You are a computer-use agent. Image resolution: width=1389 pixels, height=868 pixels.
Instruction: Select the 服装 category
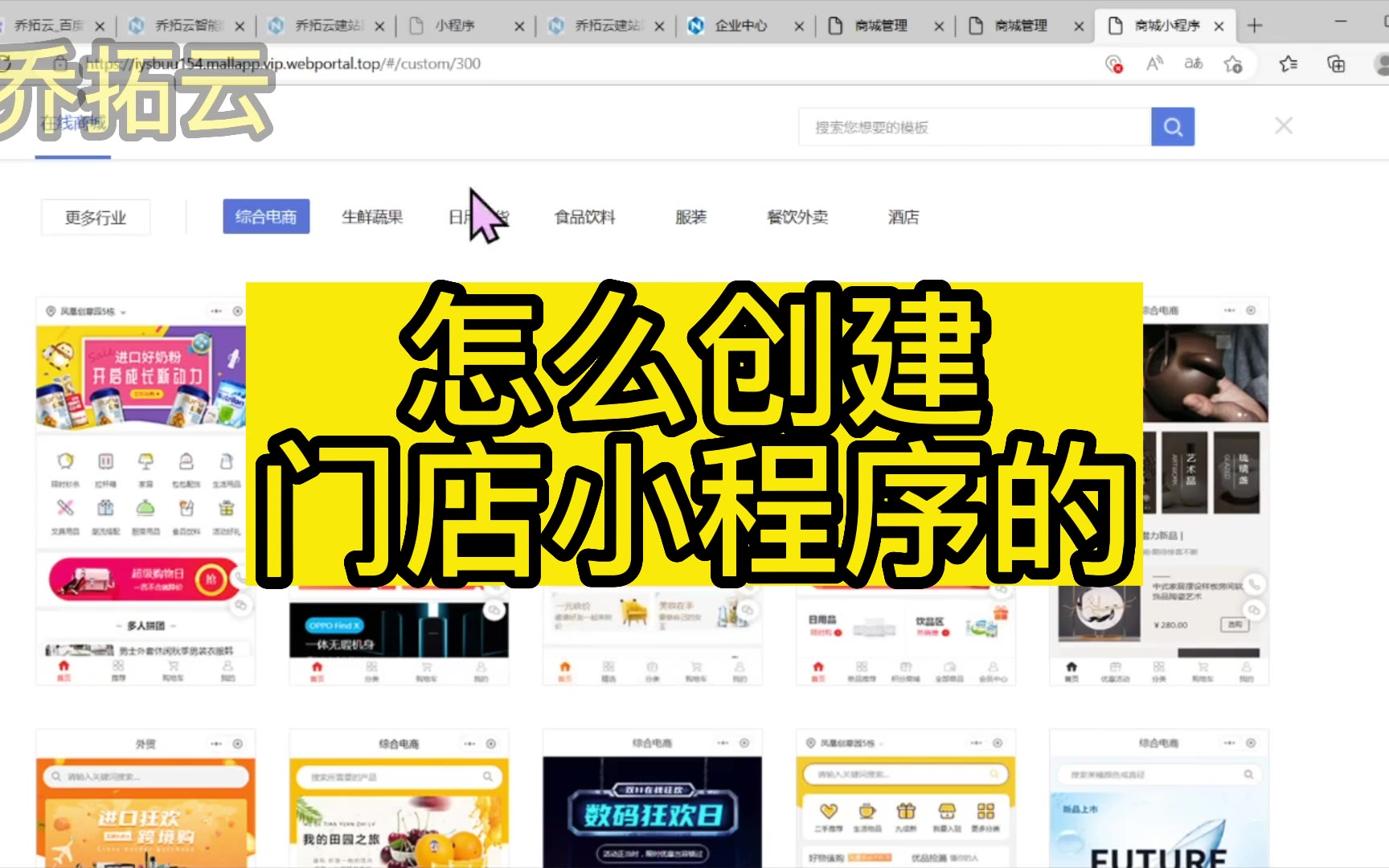[690, 217]
